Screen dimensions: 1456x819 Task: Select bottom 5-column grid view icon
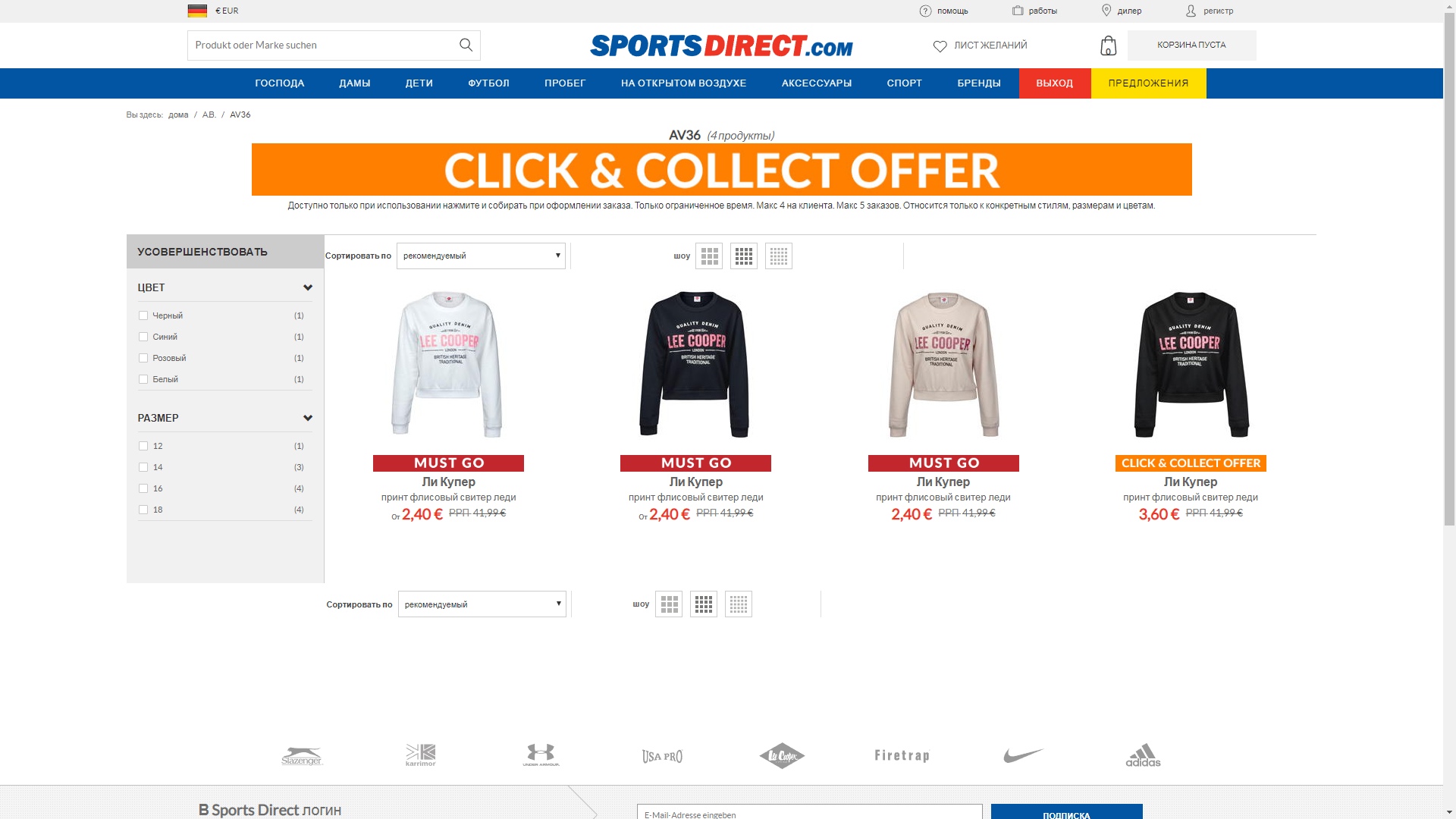[x=739, y=604]
